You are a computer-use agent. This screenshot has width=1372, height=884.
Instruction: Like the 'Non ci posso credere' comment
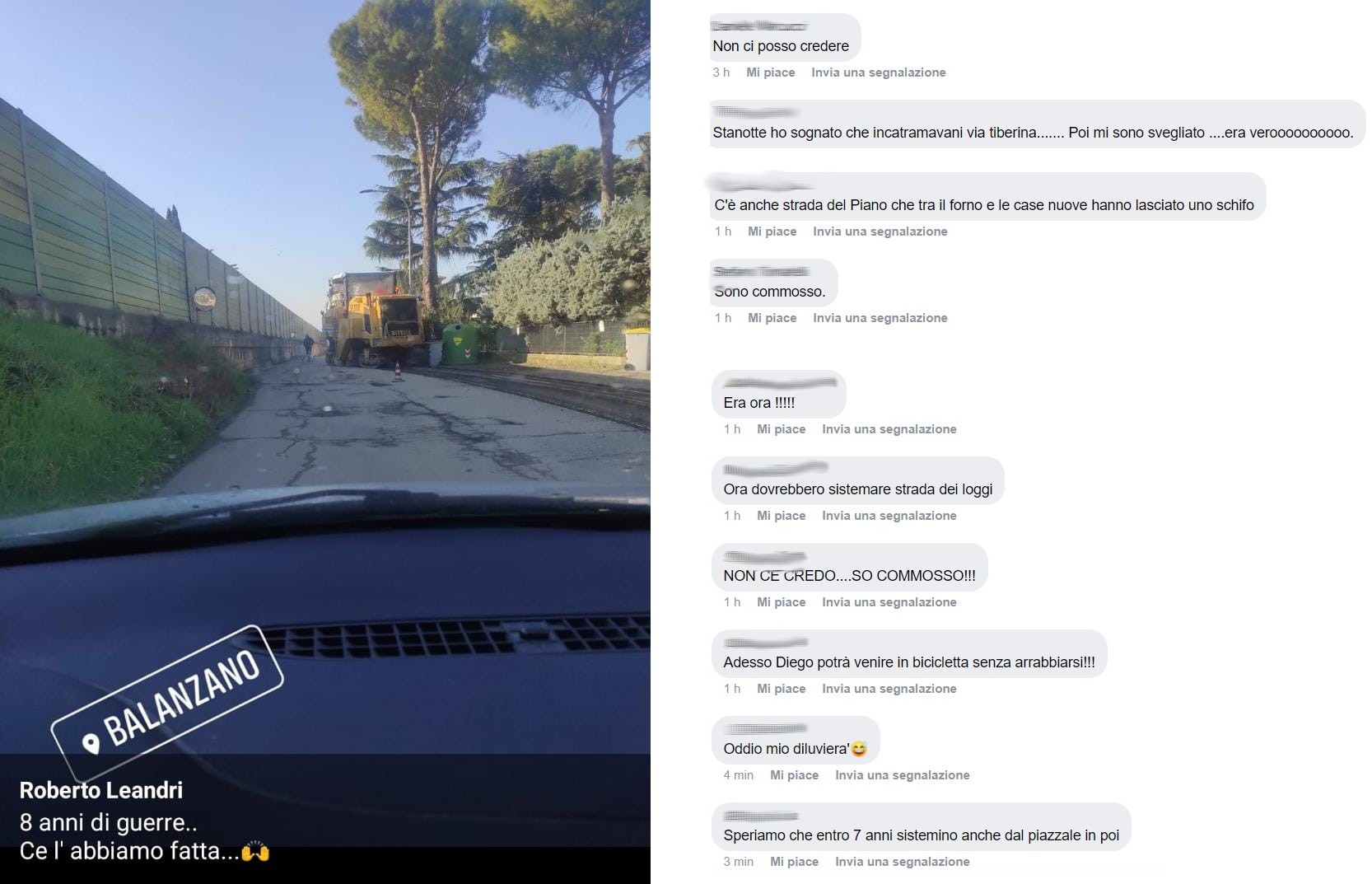coord(771,72)
